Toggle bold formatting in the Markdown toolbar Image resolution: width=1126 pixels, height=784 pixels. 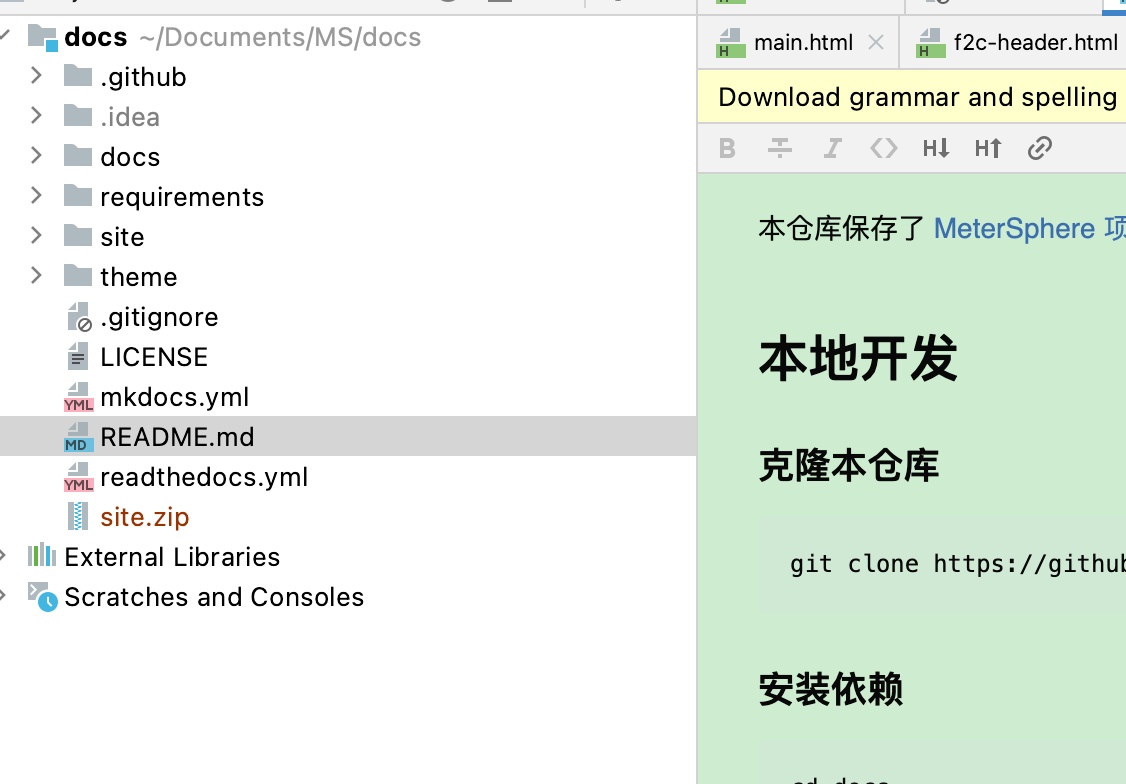[x=727, y=147]
